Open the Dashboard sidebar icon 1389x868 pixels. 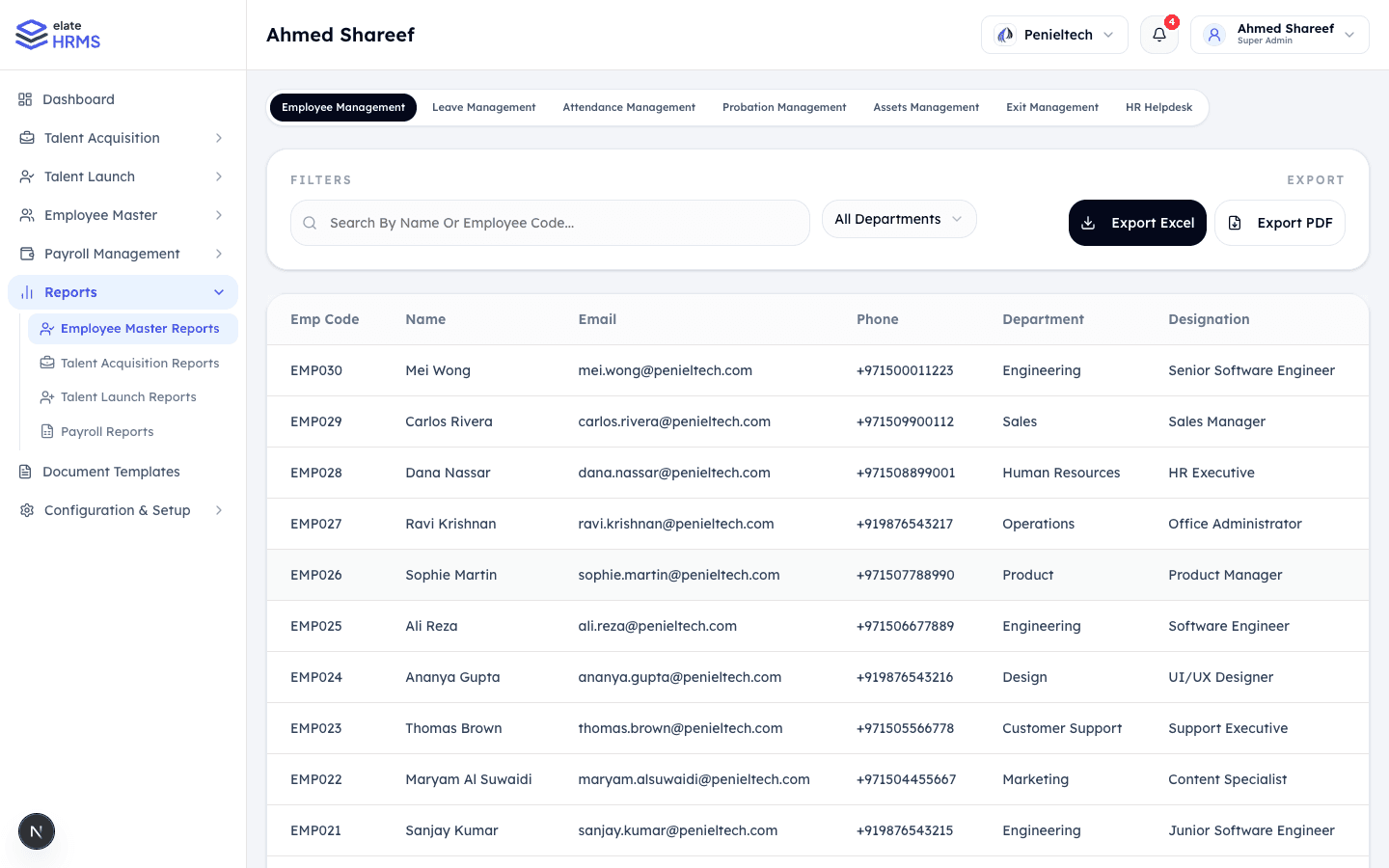tap(25, 99)
